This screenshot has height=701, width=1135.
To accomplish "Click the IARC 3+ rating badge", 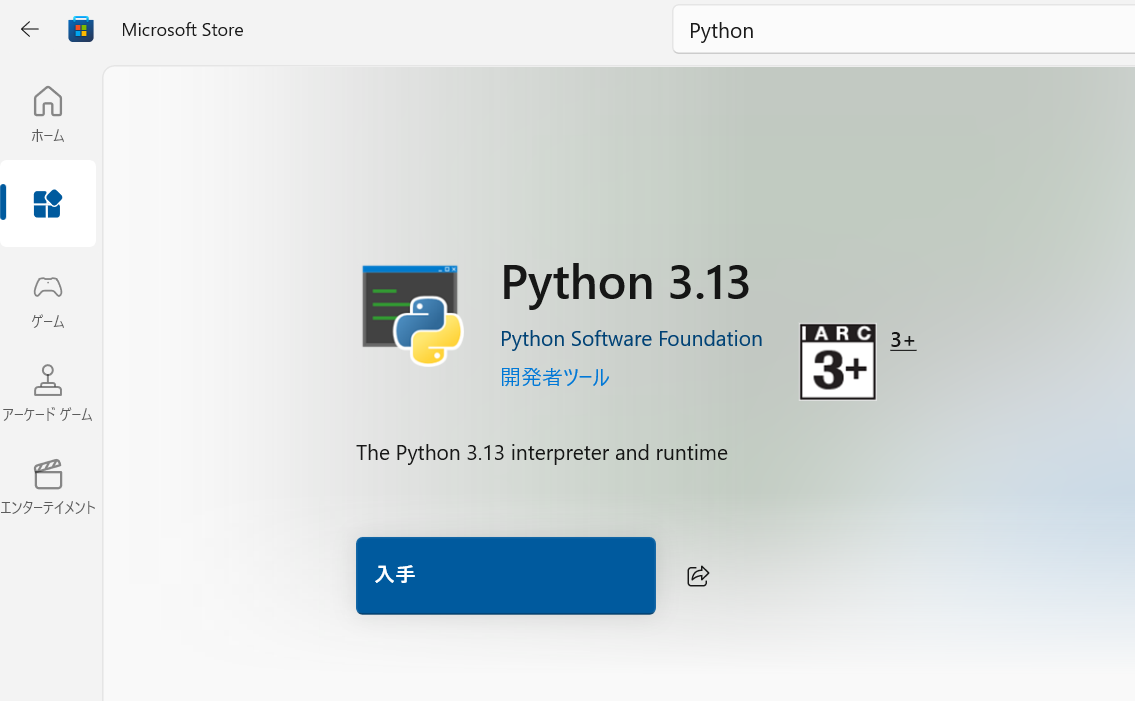I will (837, 361).
